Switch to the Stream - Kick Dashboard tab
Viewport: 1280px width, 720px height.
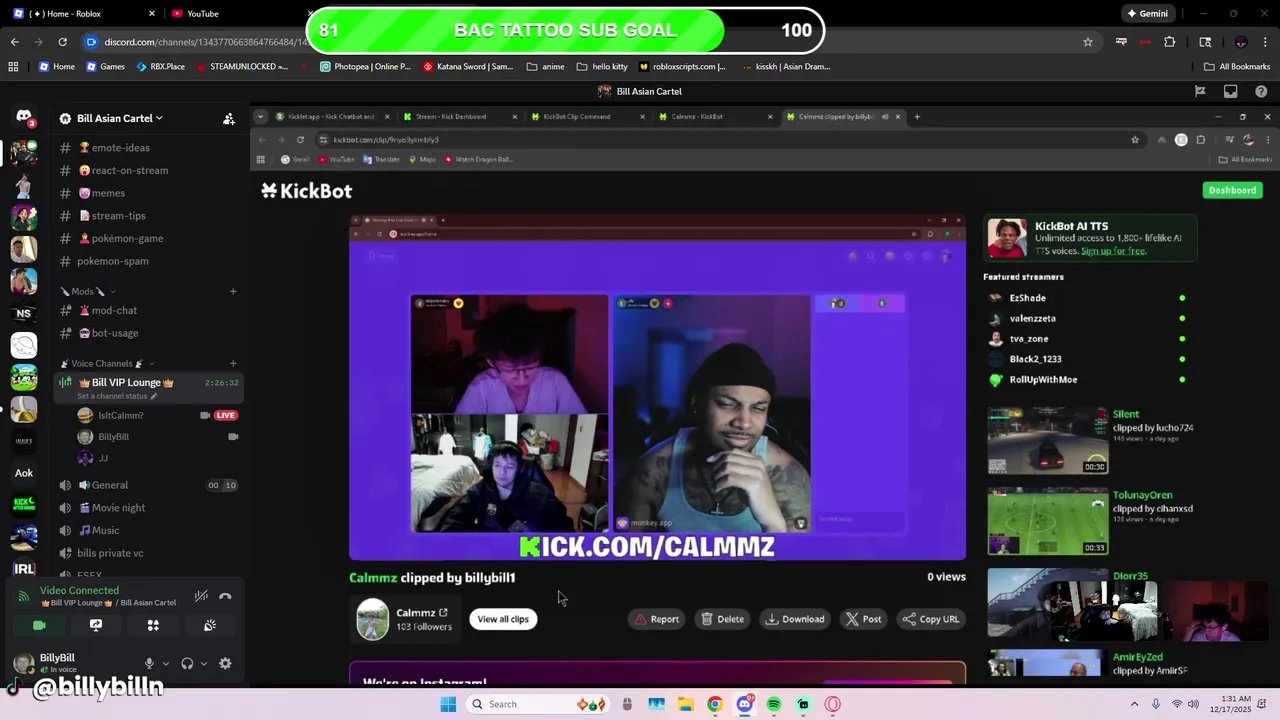pyautogui.click(x=459, y=116)
